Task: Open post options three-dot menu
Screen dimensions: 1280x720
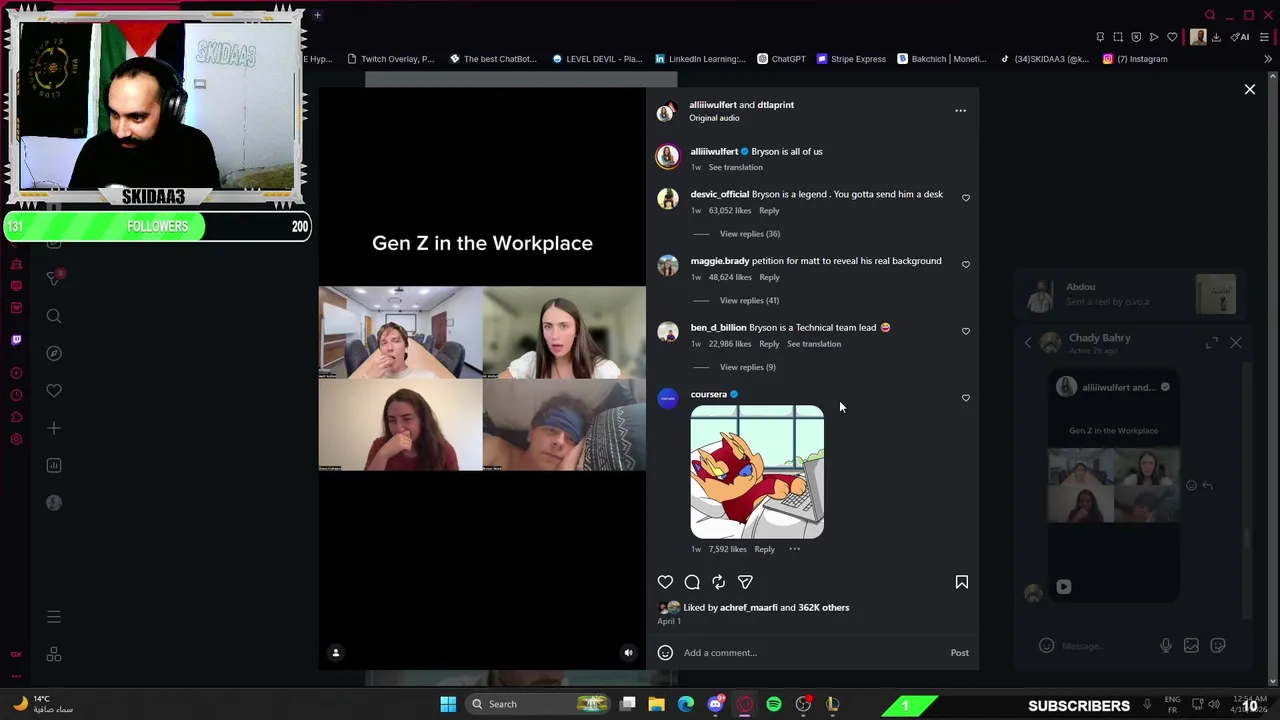Action: (x=960, y=111)
